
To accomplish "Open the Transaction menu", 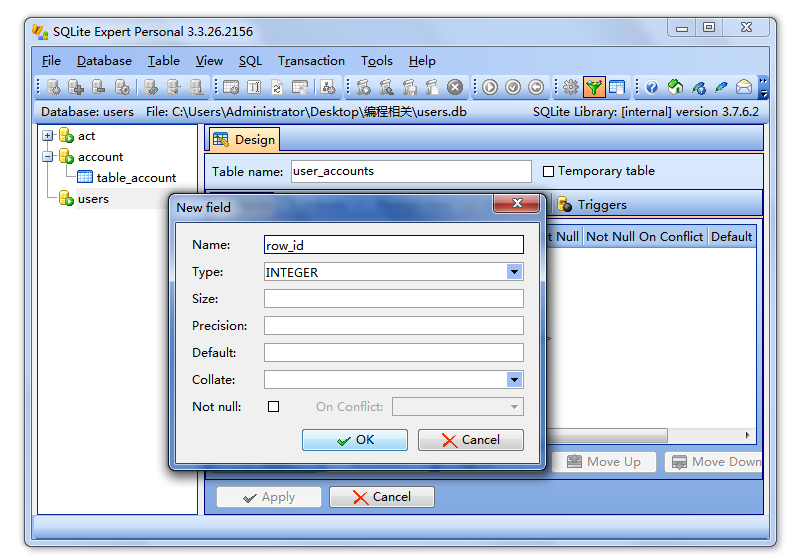I will (x=311, y=61).
